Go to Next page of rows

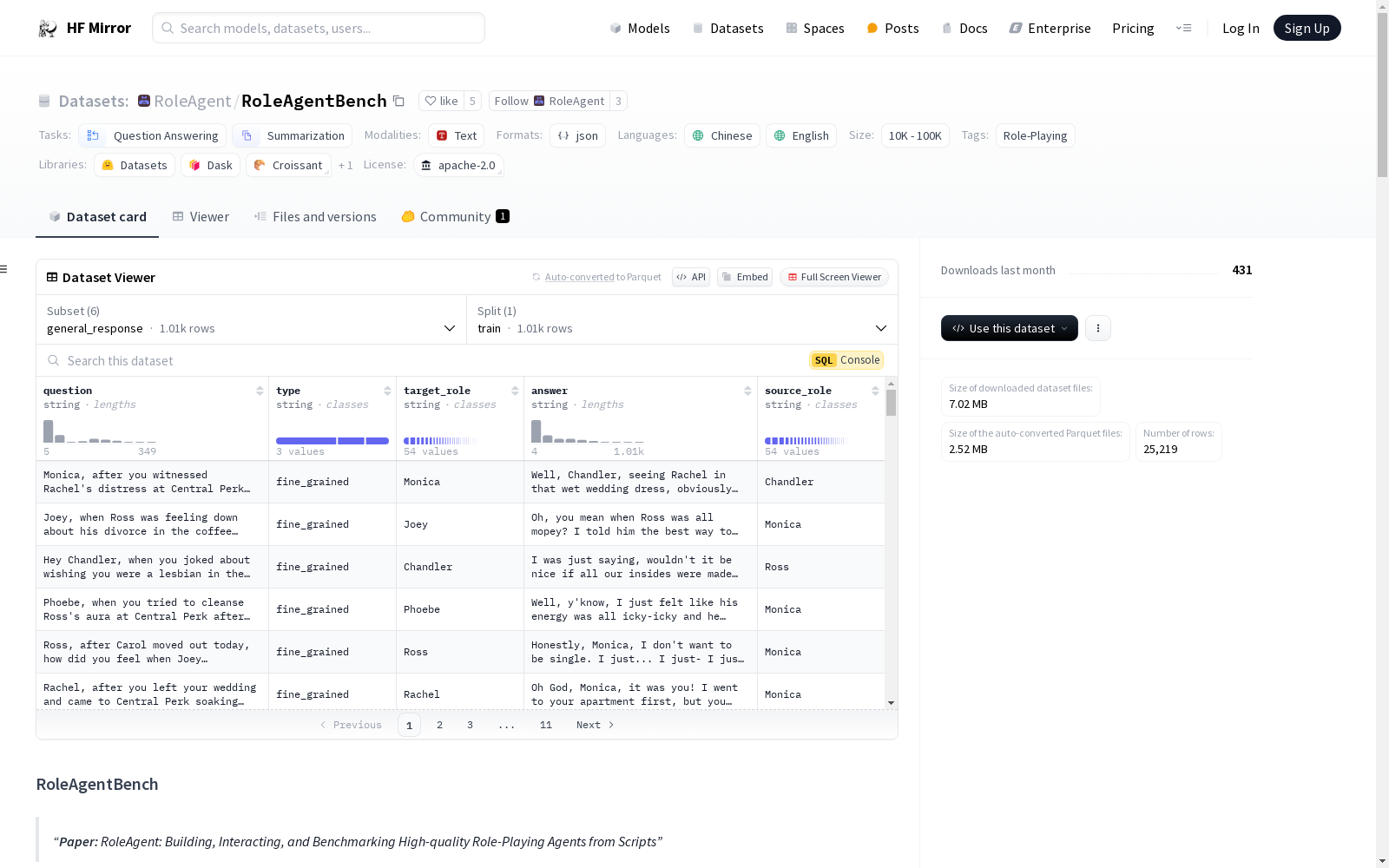pyautogui.click(x=596, y=725)
